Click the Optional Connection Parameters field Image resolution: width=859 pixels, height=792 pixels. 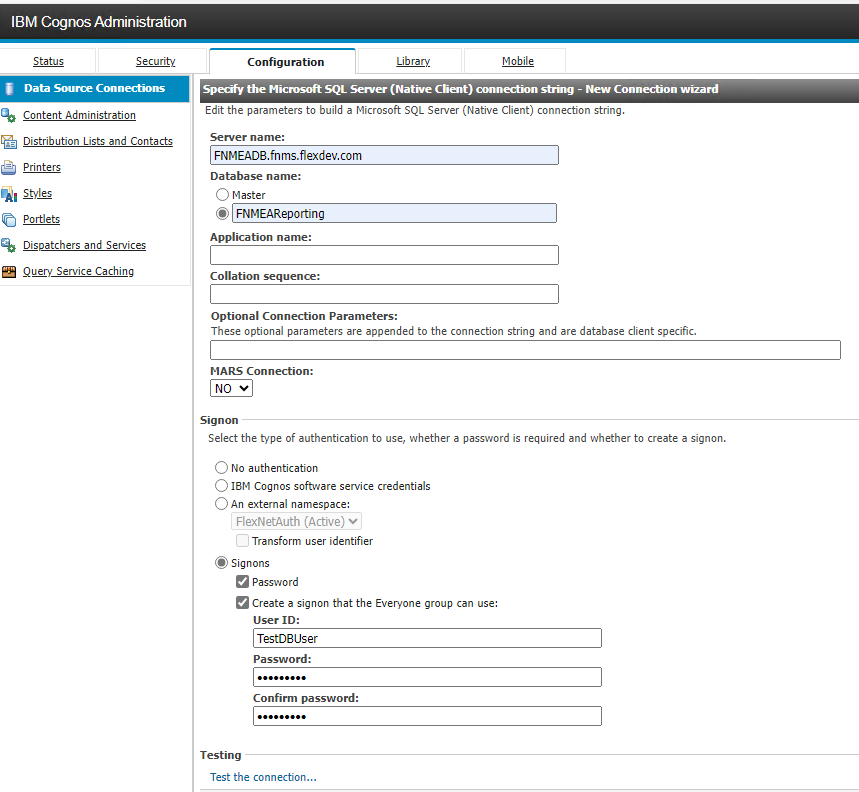tap(525, 350)
